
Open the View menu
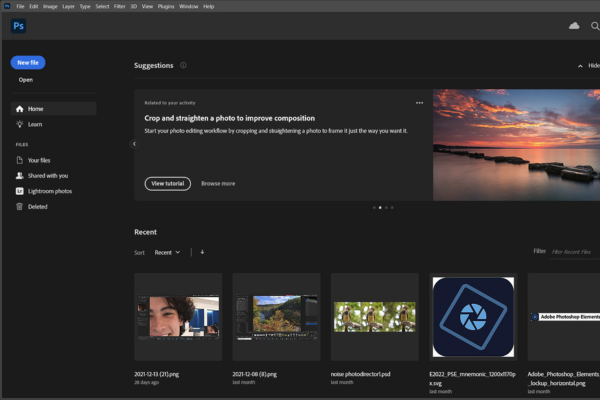pyautogui.click(x=147, y=7)
